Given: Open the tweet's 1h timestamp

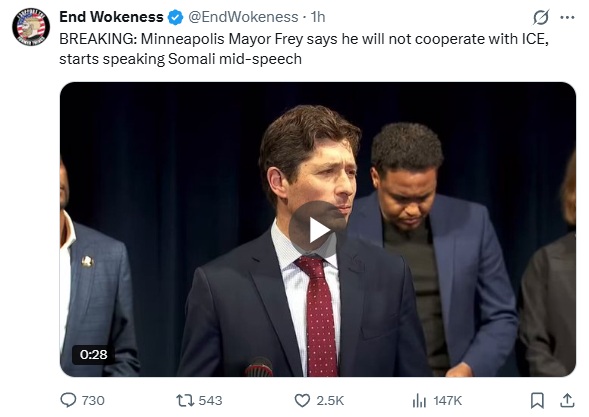Looking at the screenshot, I should 317,17.
